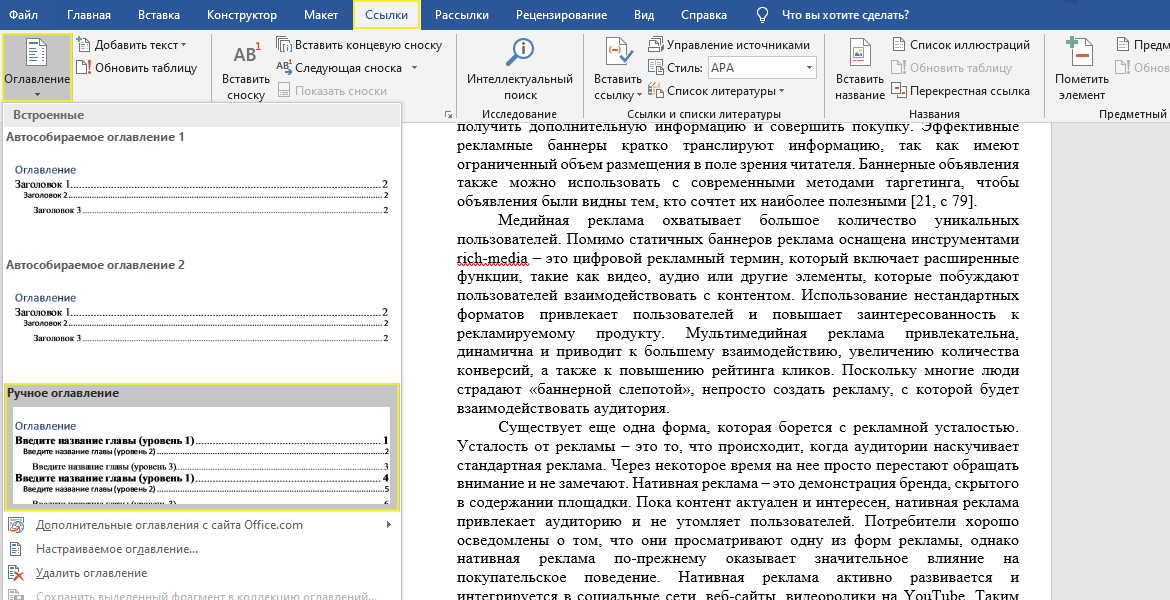Click the Оглавление (Table of Contents) button
Viewport: 1170px width, 600px height.
37,66
